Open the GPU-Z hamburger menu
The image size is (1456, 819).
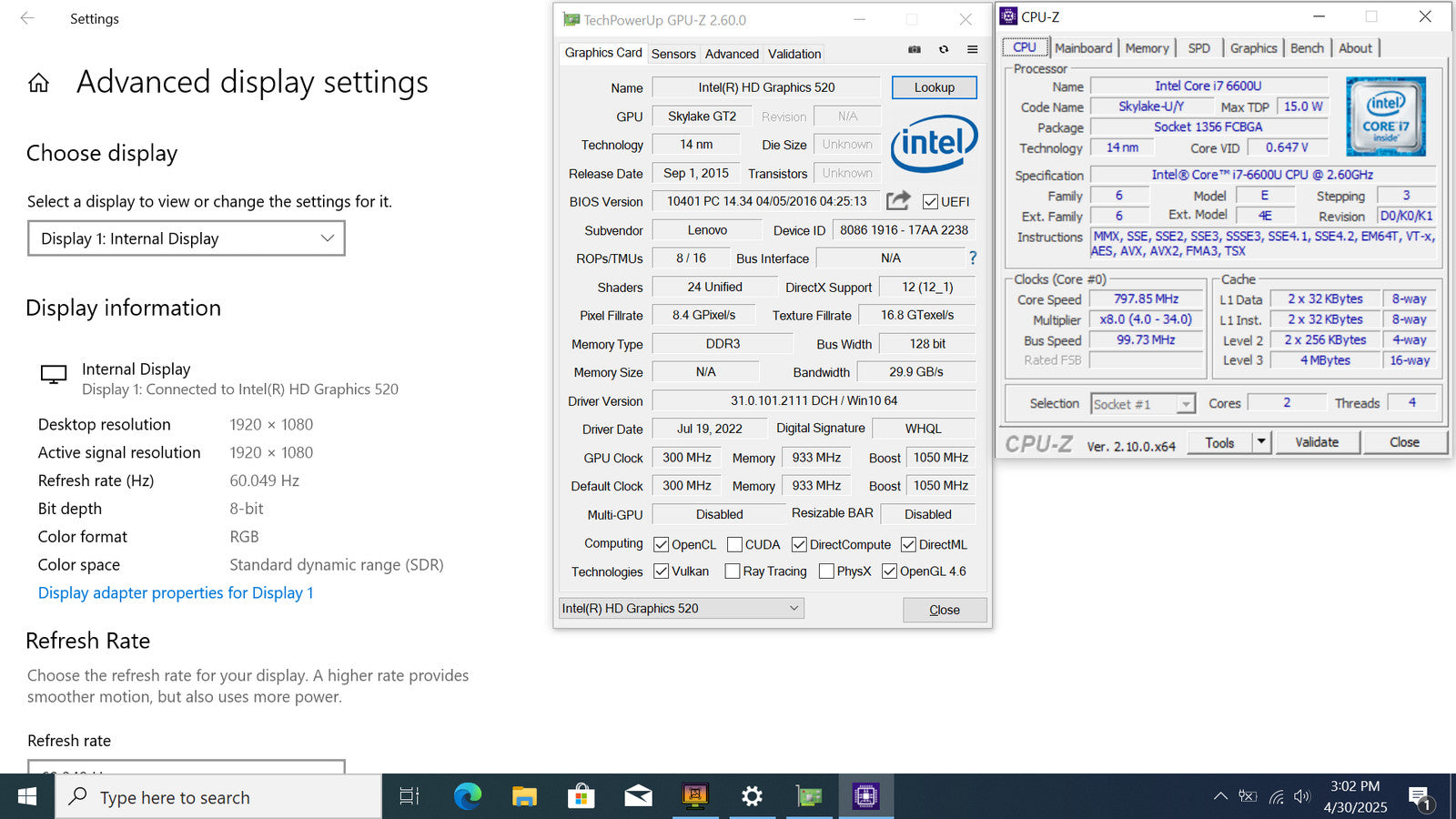point(972,50)
